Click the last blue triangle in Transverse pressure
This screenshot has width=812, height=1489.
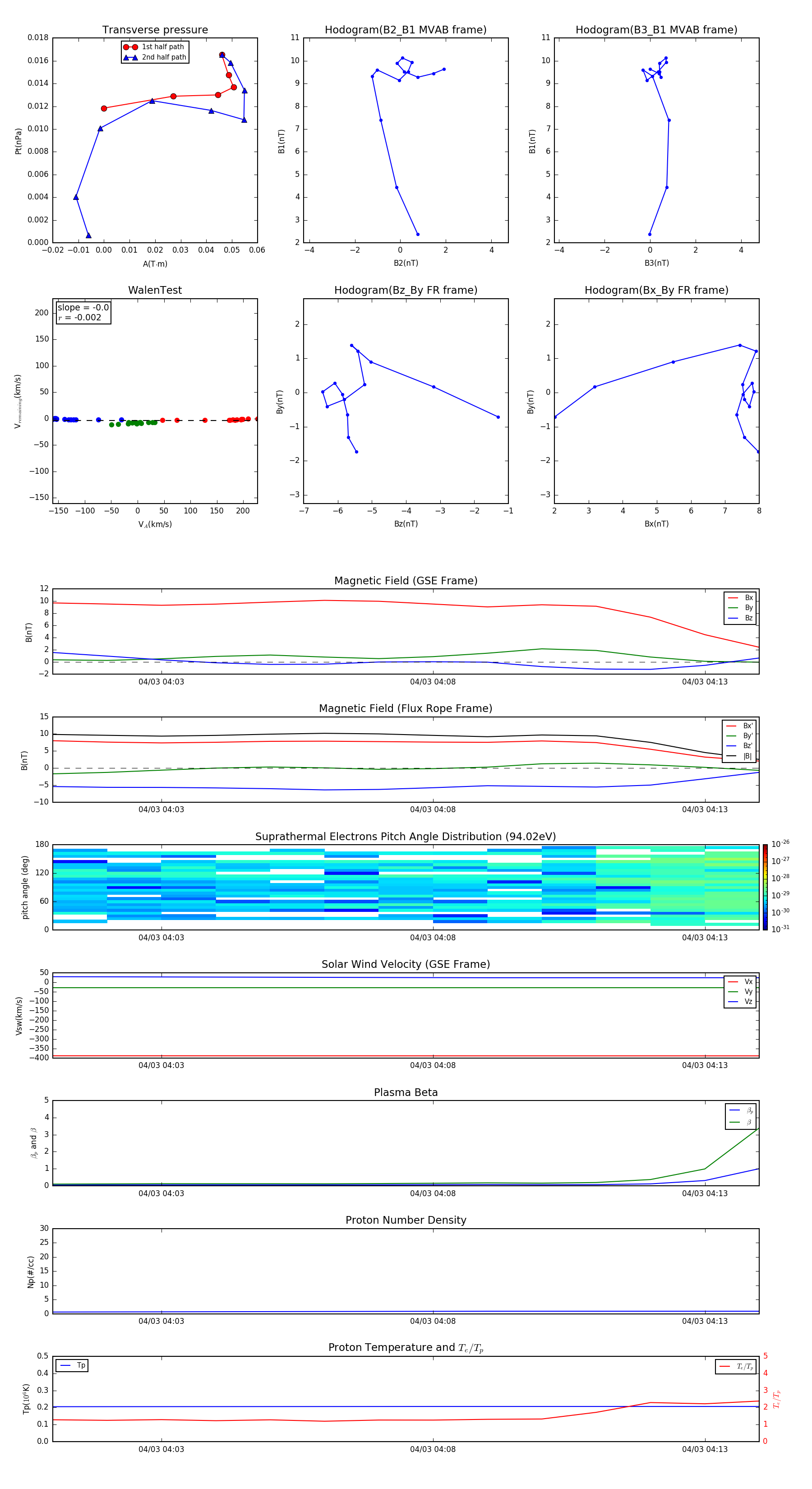click(x=88, y=235)
